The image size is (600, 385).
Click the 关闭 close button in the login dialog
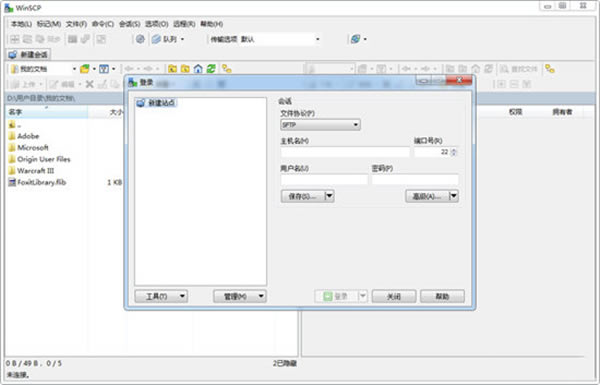pos(394,296)
